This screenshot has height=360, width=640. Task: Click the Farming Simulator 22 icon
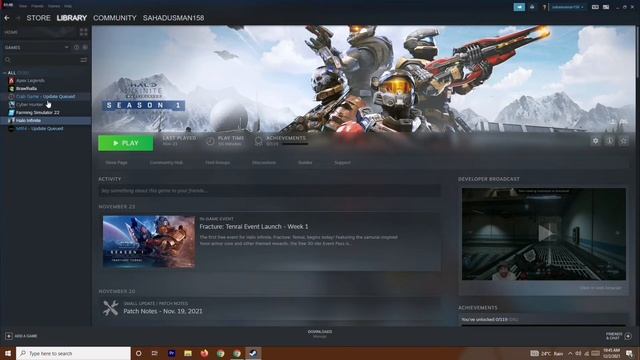click(11, 113)
